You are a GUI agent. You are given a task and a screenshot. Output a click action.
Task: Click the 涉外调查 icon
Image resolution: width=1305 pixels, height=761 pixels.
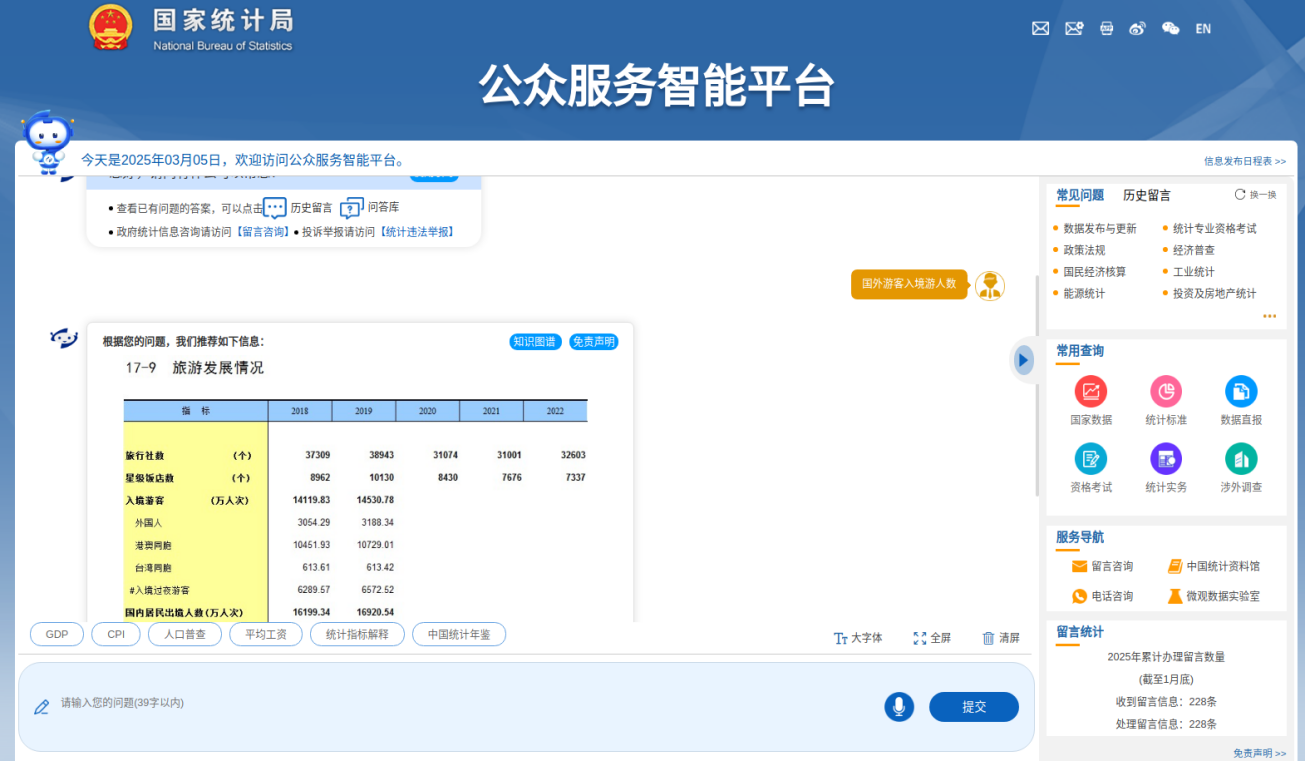(x=1240, y=459)
